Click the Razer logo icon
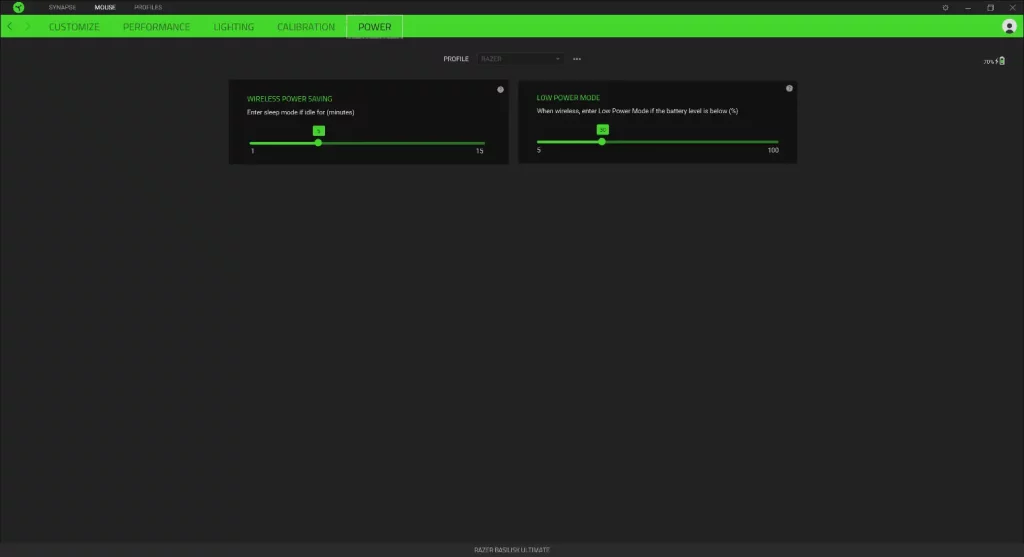The width and height of the screenshot is (1024, 557). [x=18, y=7]
